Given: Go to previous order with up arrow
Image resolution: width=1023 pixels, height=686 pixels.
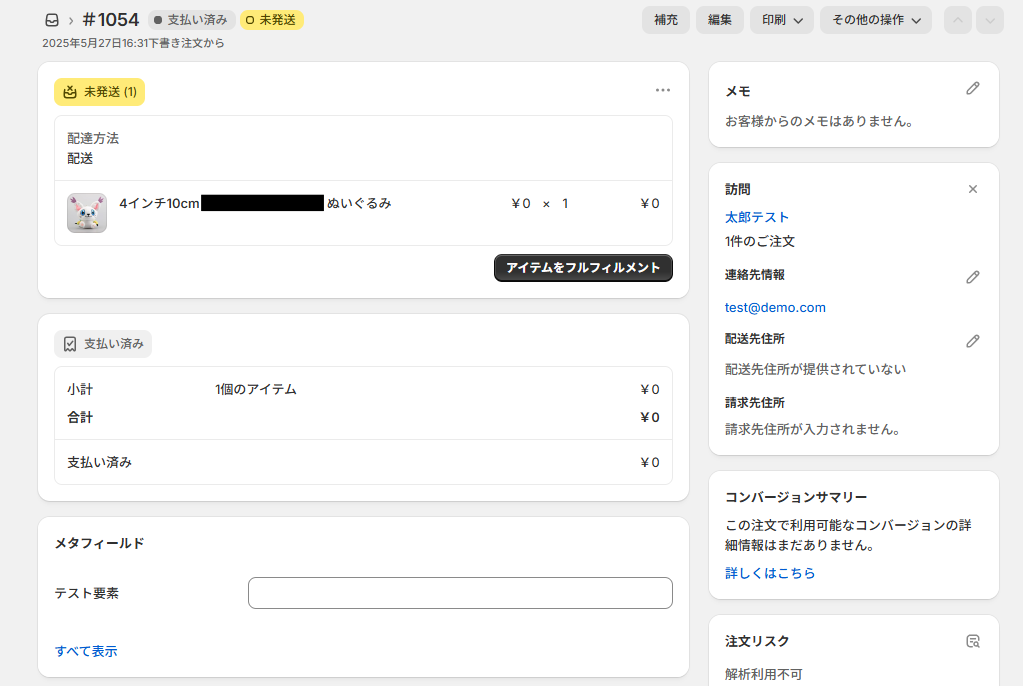Looking at the screenshot, I should pyautogui.click(x=957, y=20).
